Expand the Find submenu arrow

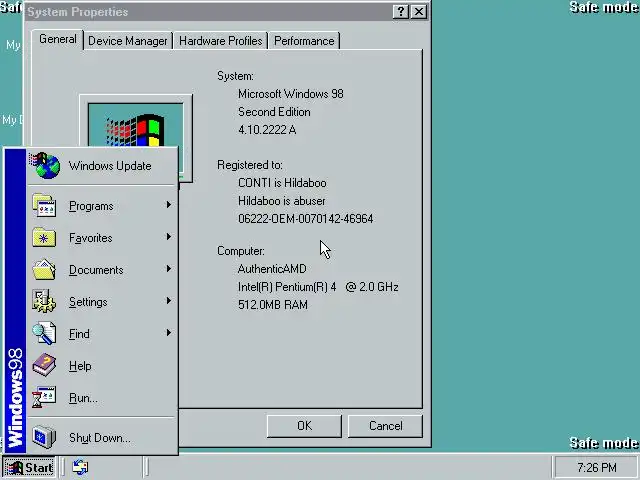coord(169,333)
